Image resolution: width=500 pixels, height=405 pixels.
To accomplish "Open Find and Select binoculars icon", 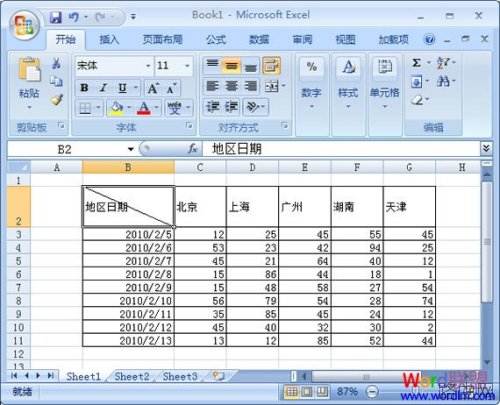I will pos(443,81).
